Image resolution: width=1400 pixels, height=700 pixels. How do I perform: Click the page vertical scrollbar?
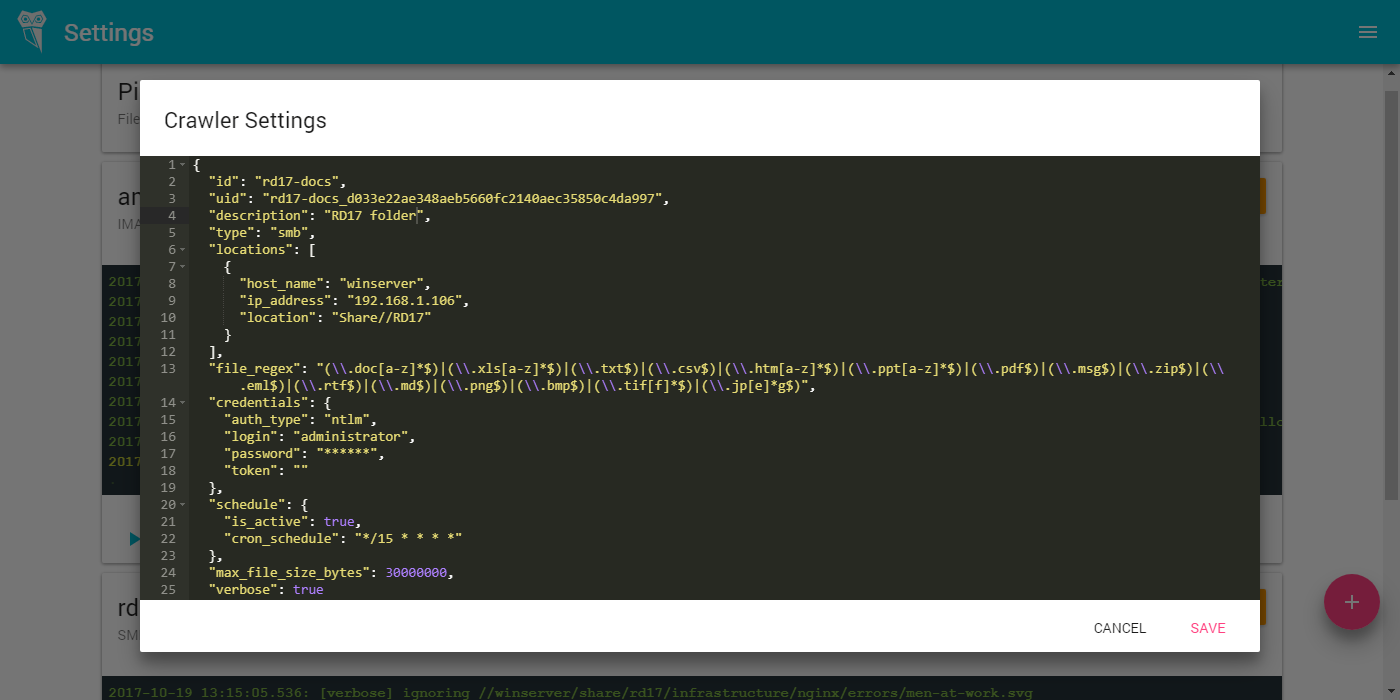coord(1391,295)
